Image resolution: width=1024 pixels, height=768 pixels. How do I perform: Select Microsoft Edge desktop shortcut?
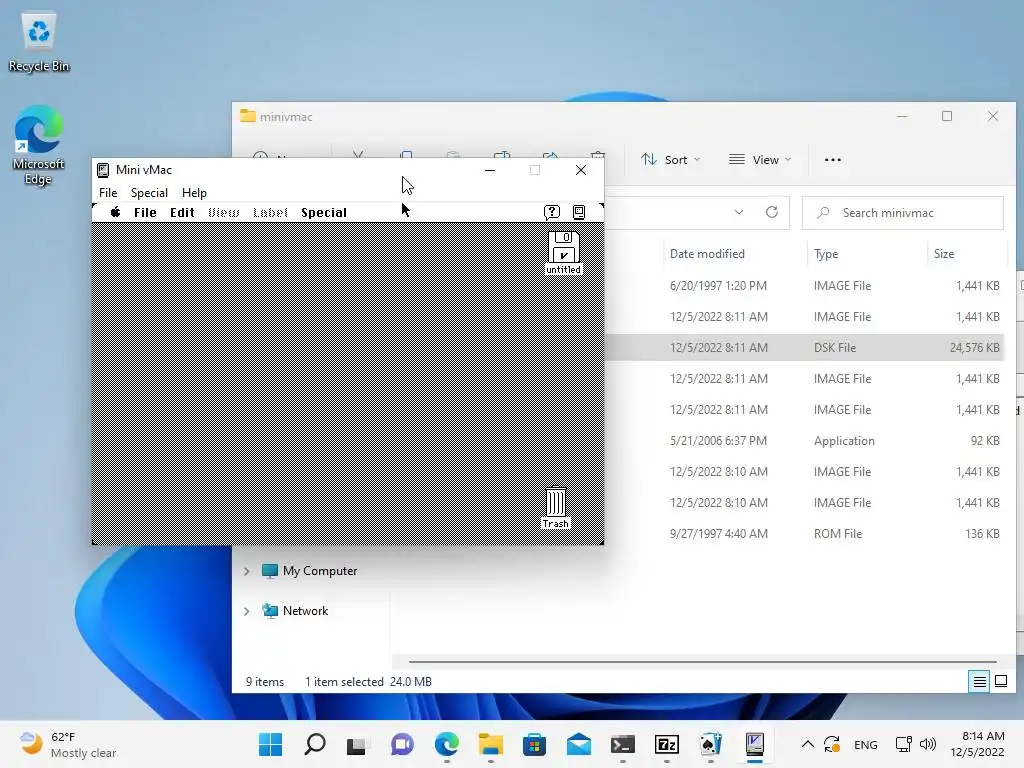39,146
